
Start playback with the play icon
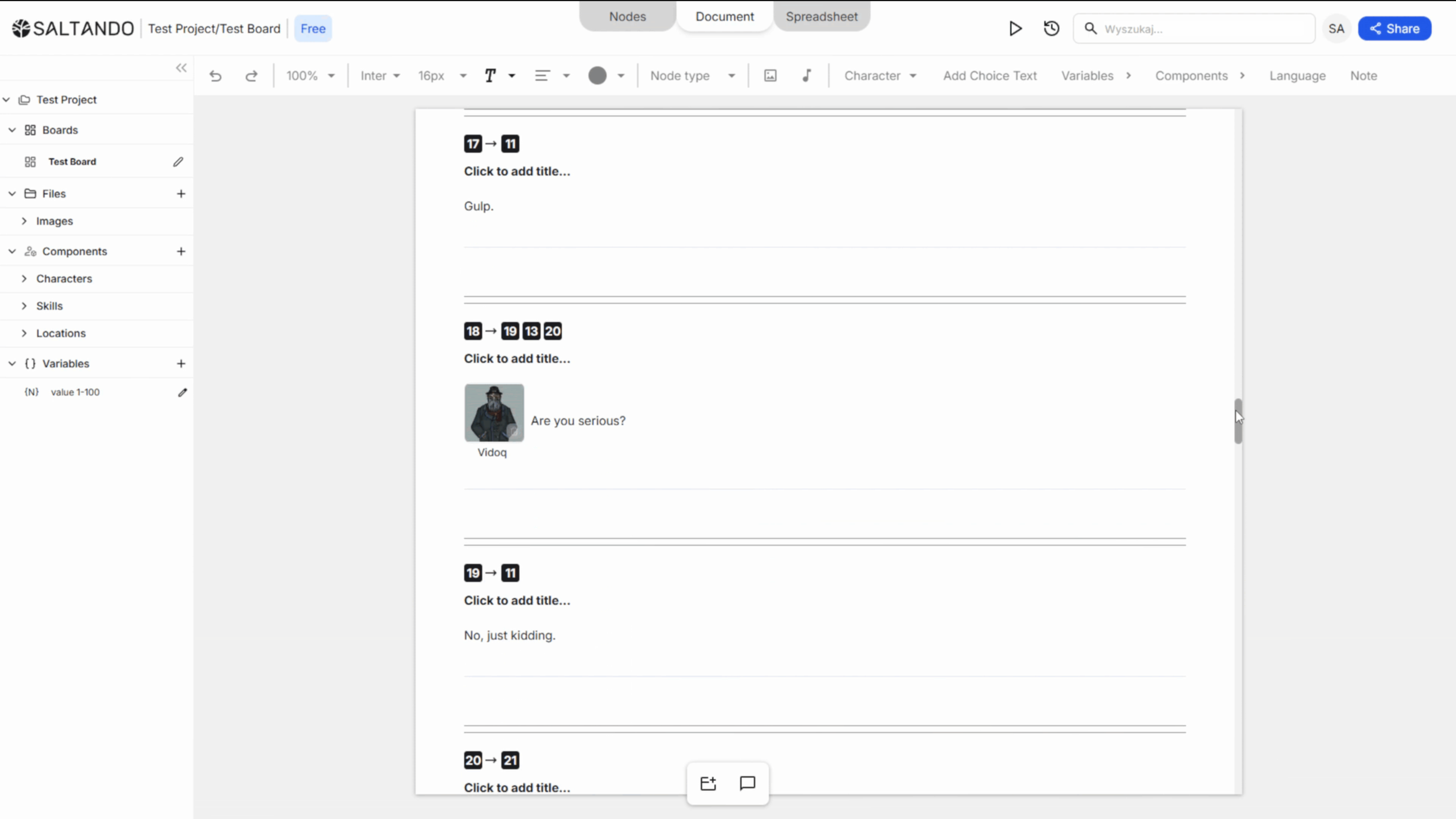(1015, 29)
